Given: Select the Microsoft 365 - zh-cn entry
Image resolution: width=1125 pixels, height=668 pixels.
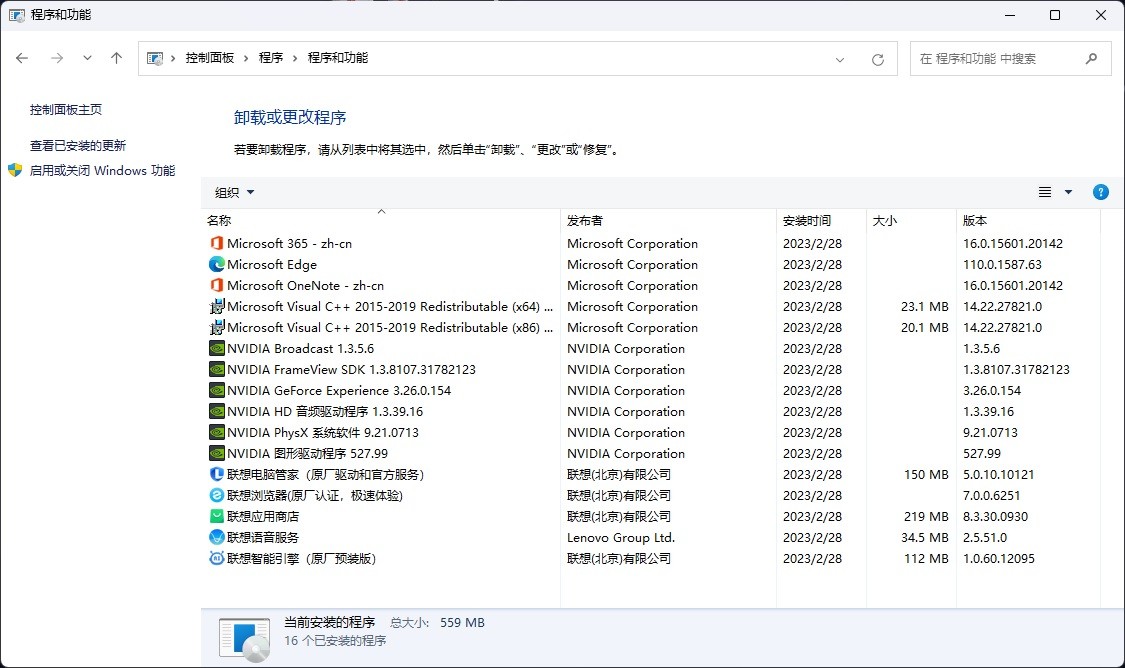Looking at the screenshot, I should (x=289, y=243).
